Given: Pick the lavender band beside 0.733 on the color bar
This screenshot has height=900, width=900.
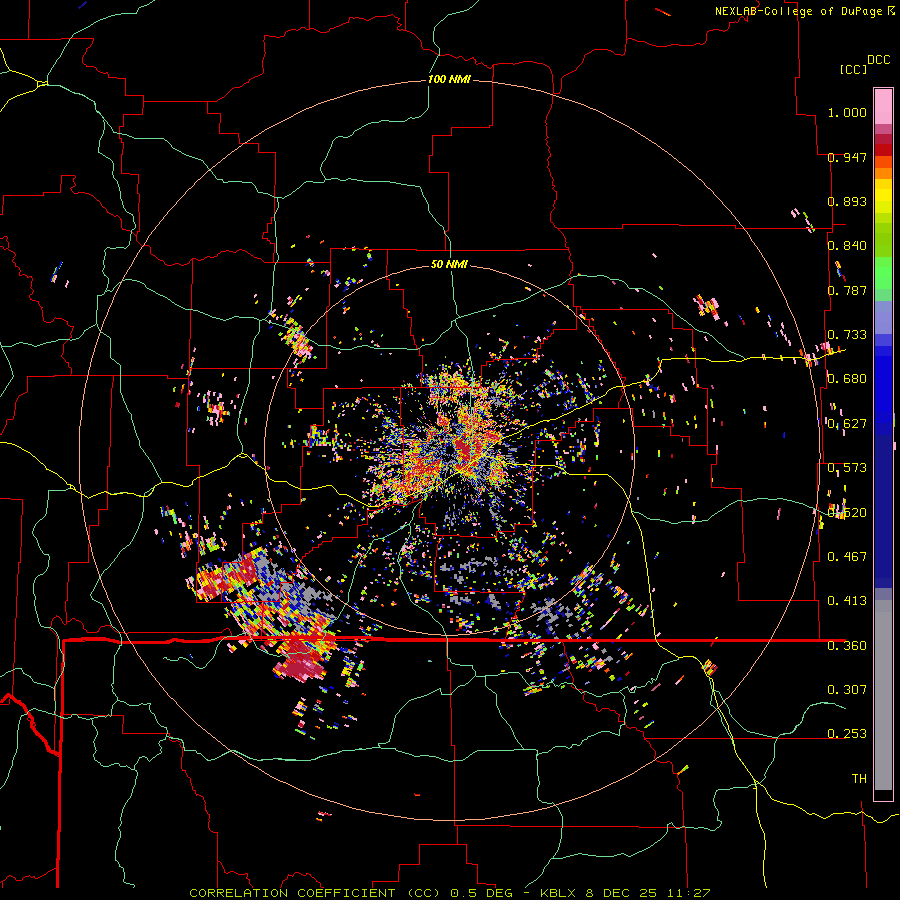Looking at the screenshot, I should click(883, 319).
